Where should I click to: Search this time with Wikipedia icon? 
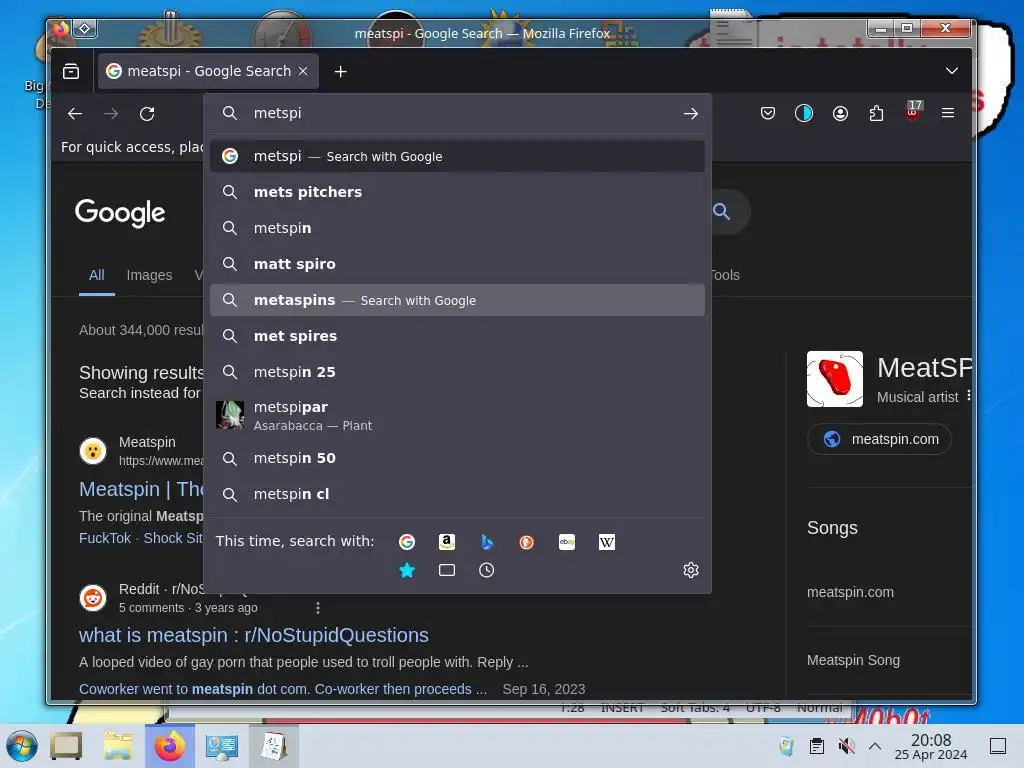click(x=607, y=541)
